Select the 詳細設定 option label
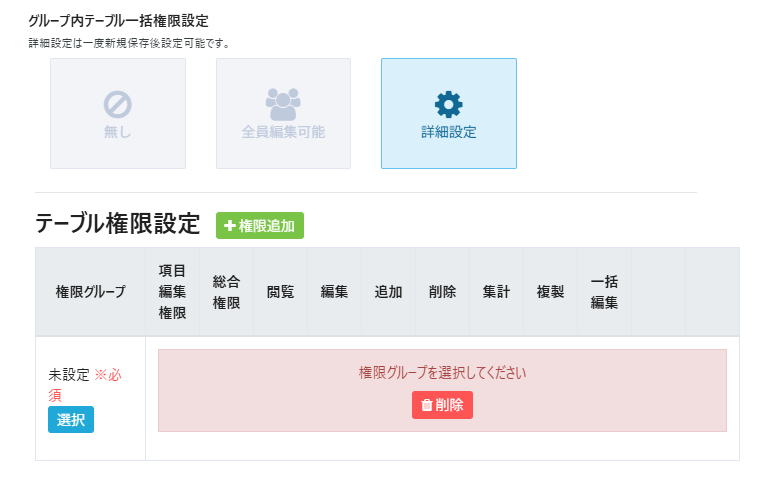The height and width of the screenshot is (477, 769). (x=449, y=131)
